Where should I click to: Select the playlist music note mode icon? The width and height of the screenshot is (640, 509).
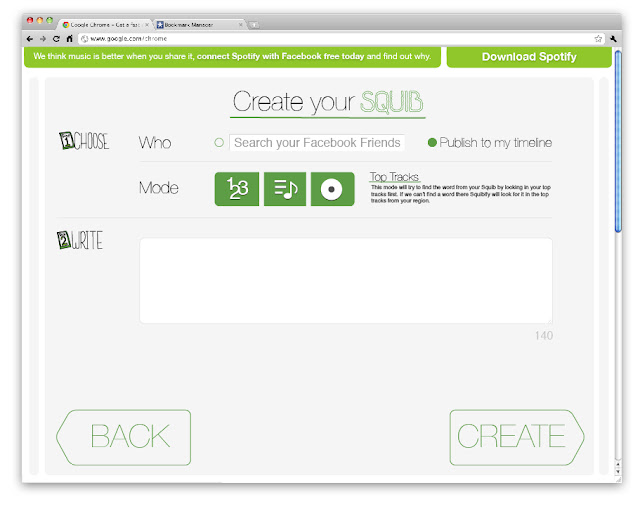285,189
